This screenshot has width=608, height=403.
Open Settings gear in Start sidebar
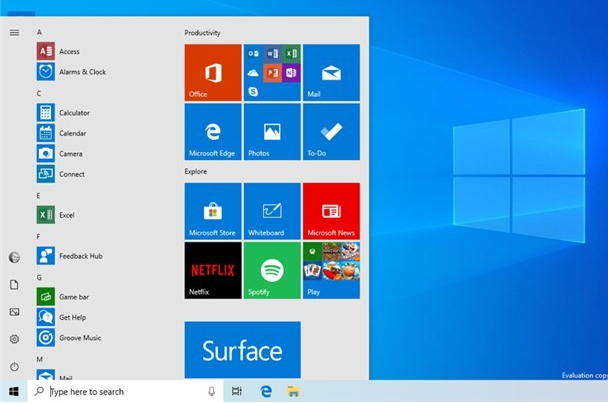coord(14,339)
